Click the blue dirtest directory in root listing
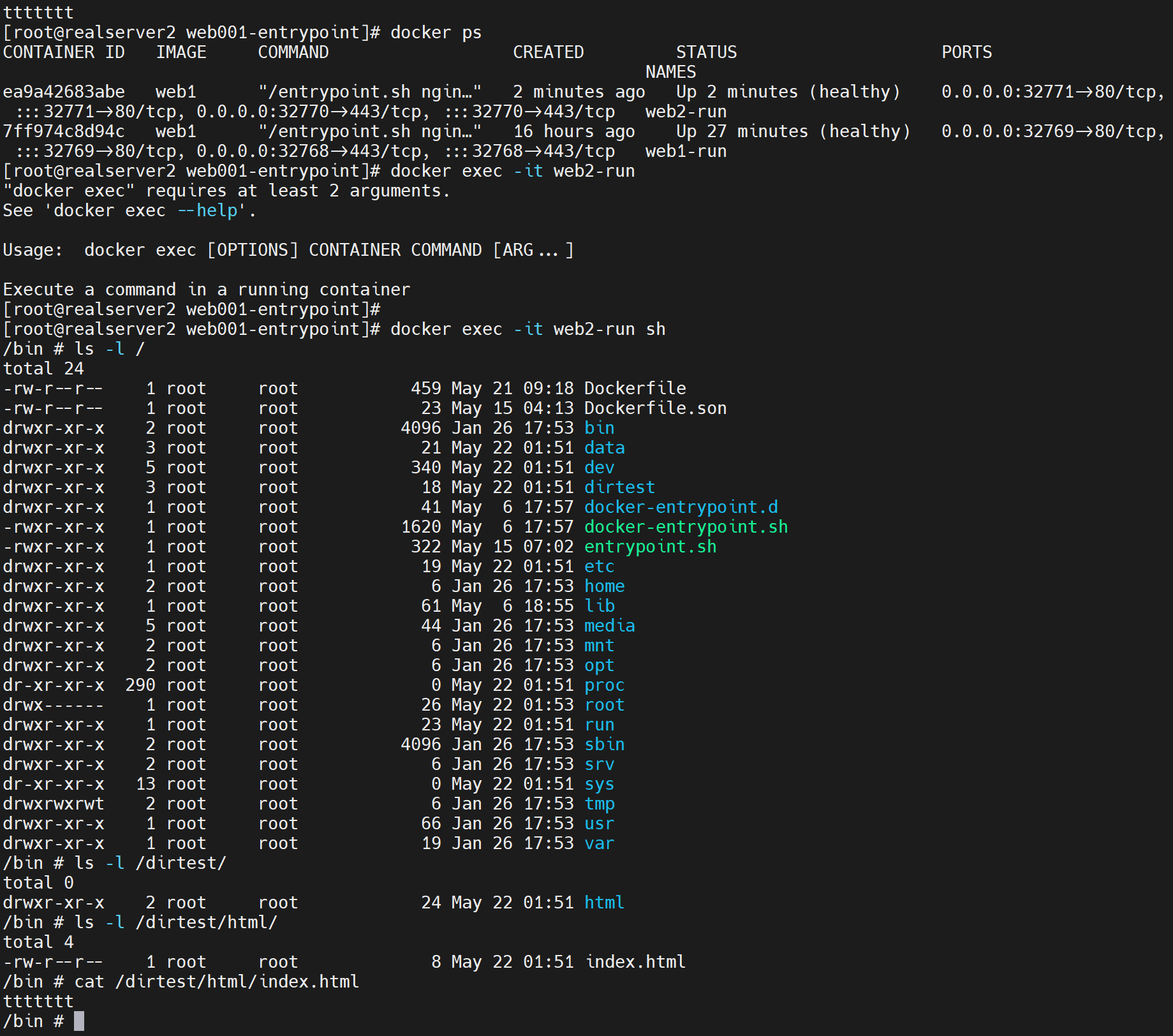The width and height of the screenshot is (1173, 1036). (619, 487)
